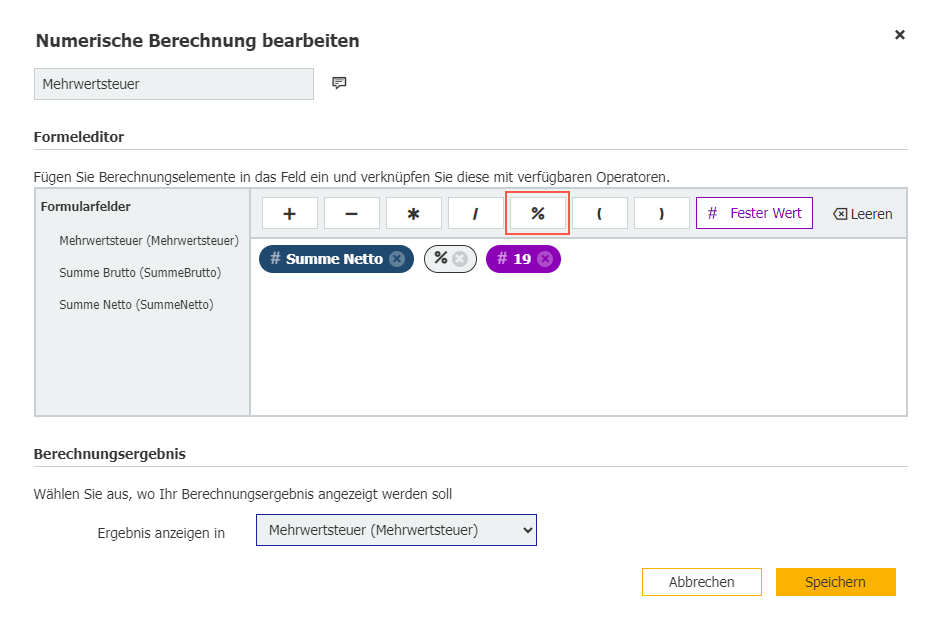This screenshot has height=632, width=942.
Task: Add Summe Netto (SummeNetto) form field
Action: 136,305
